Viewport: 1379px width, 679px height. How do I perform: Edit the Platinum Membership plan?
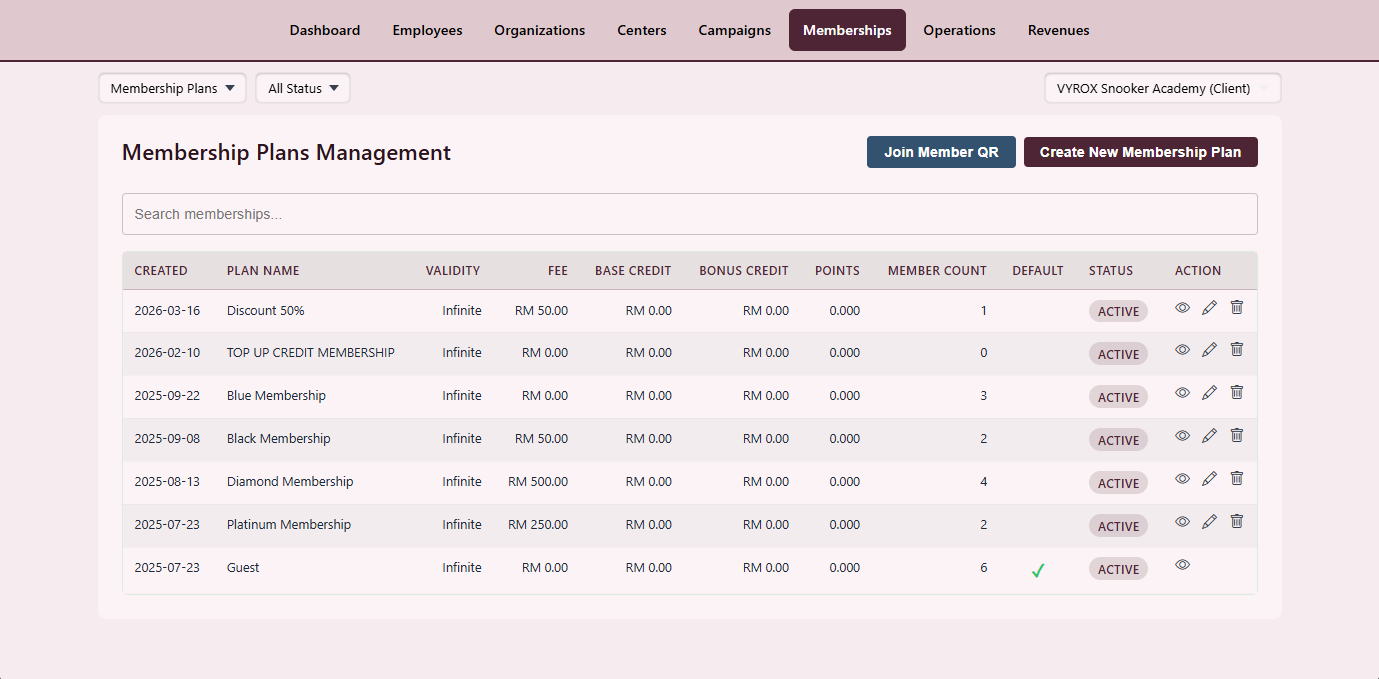pos(1209,522)
